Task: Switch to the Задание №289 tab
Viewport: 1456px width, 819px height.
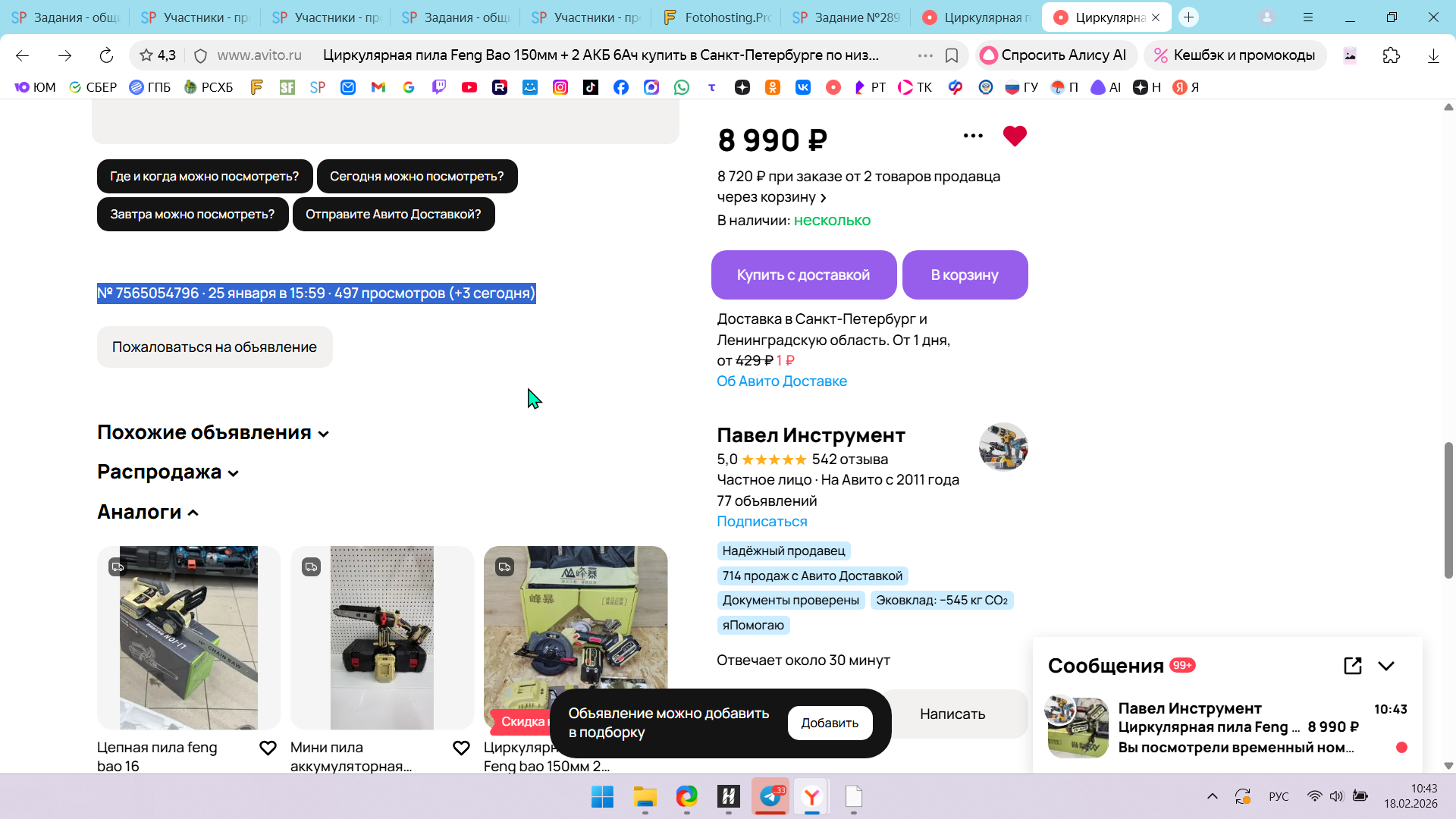Action: (847, 17)
